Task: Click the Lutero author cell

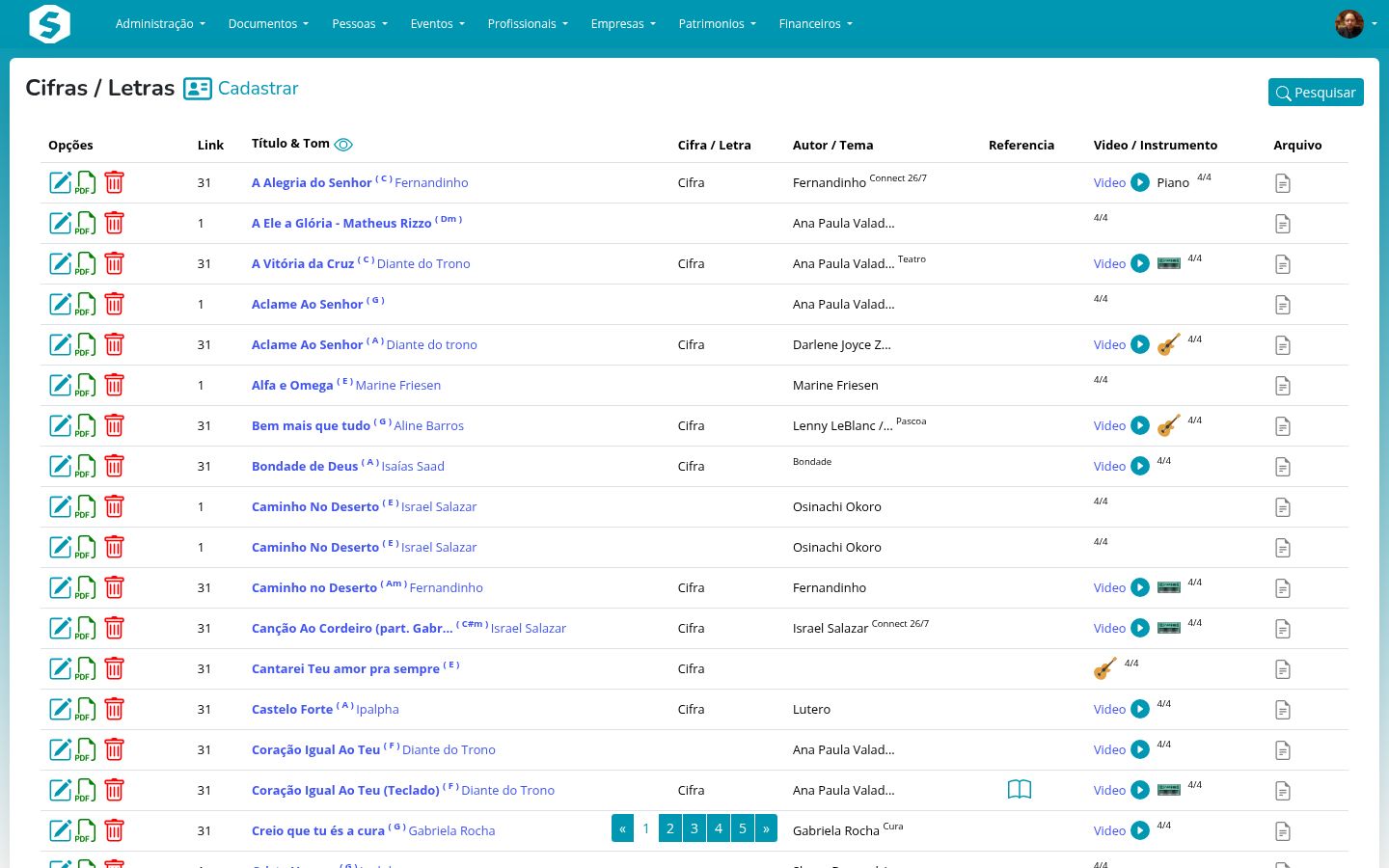Action: 811,710
